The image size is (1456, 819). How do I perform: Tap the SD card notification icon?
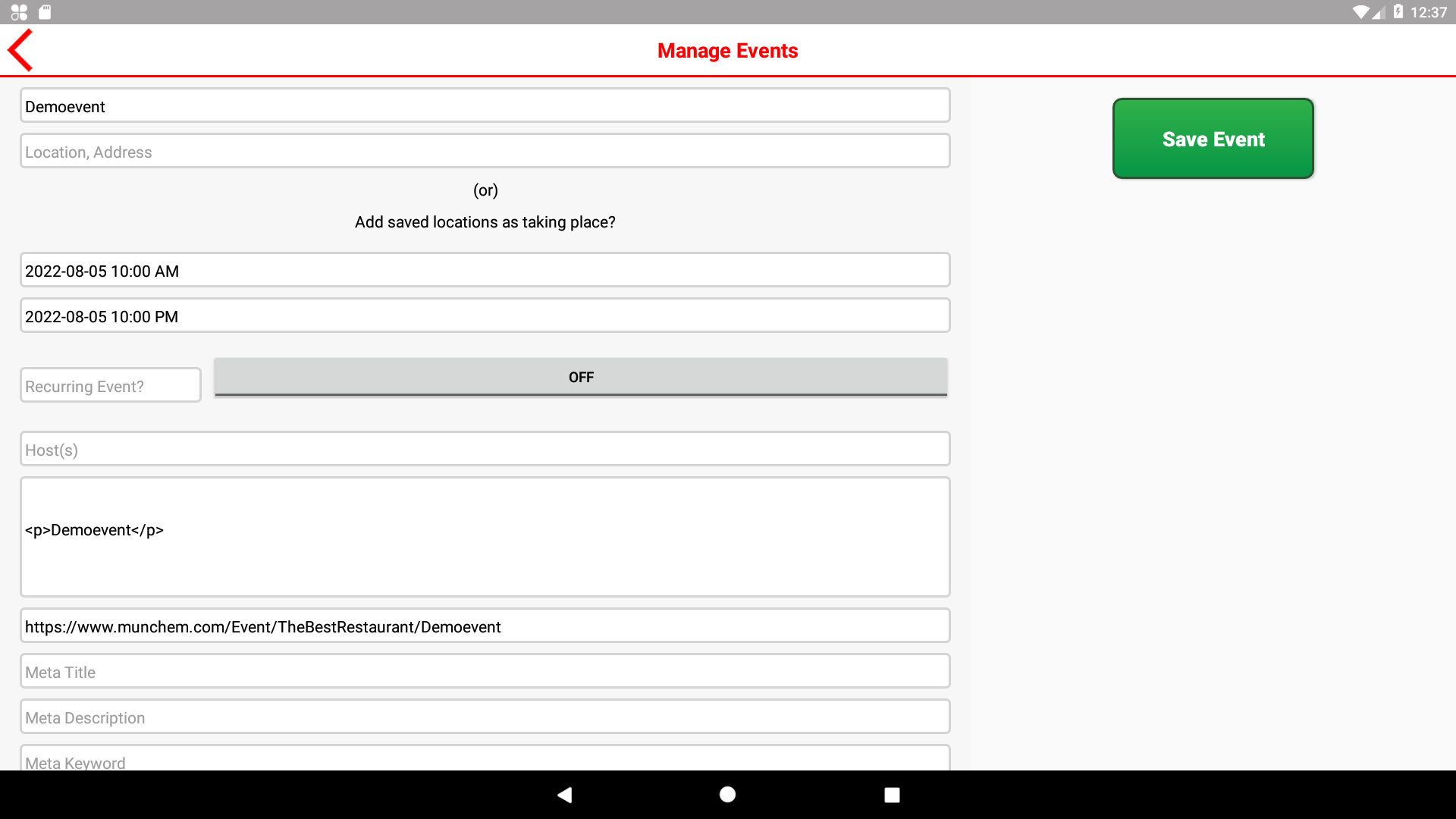(45, 12)
